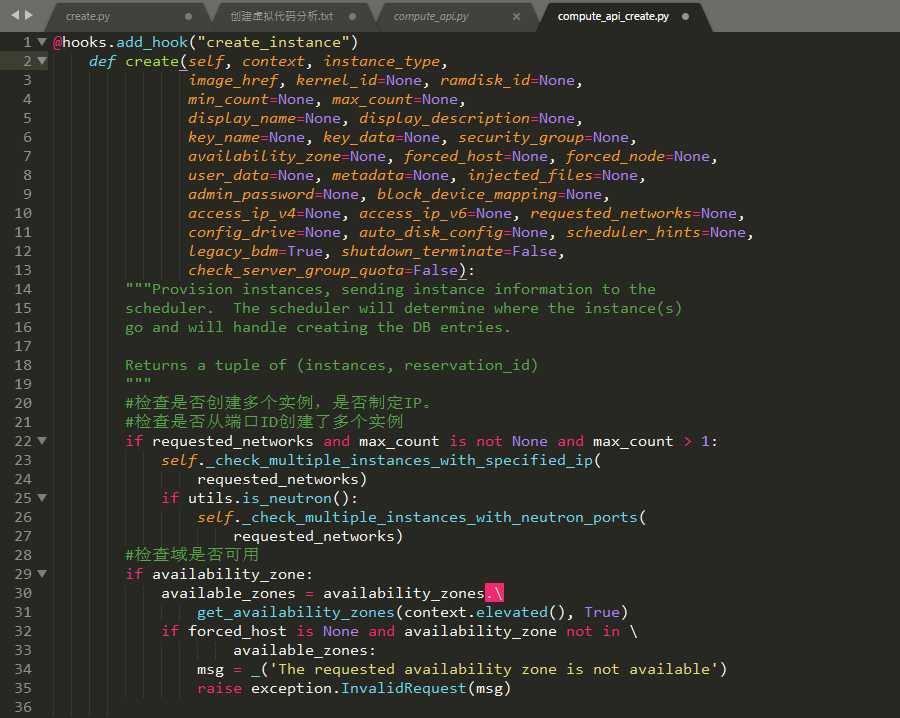Fold the if block at line 22
The width and height of the screenshot is (900, 718).
(x=42, y=440)
